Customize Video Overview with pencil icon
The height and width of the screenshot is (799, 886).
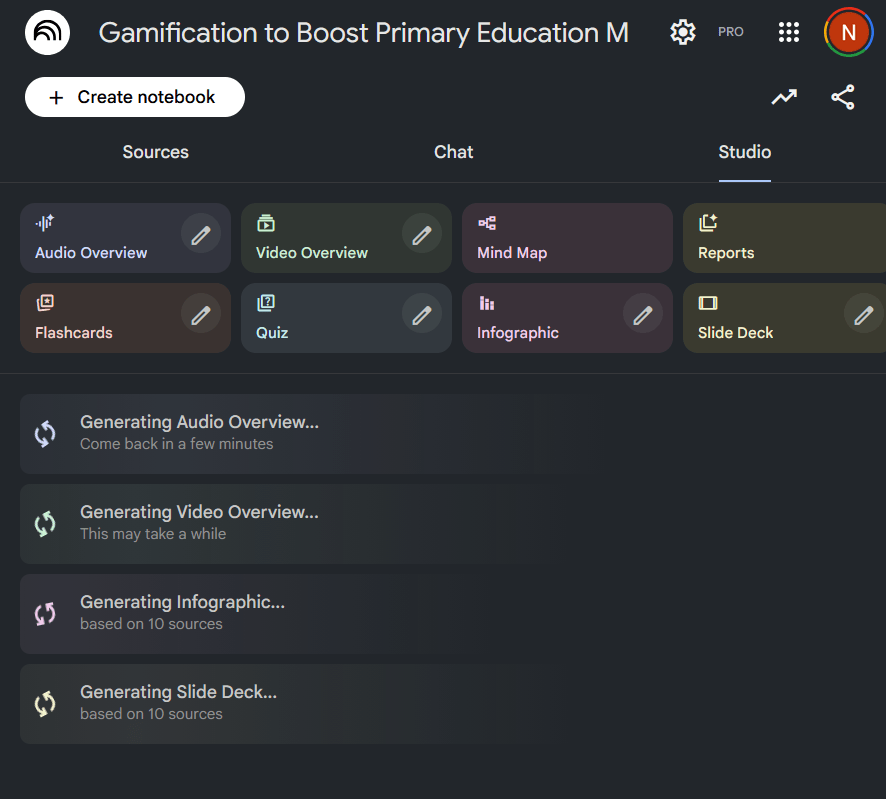(422, 235)
